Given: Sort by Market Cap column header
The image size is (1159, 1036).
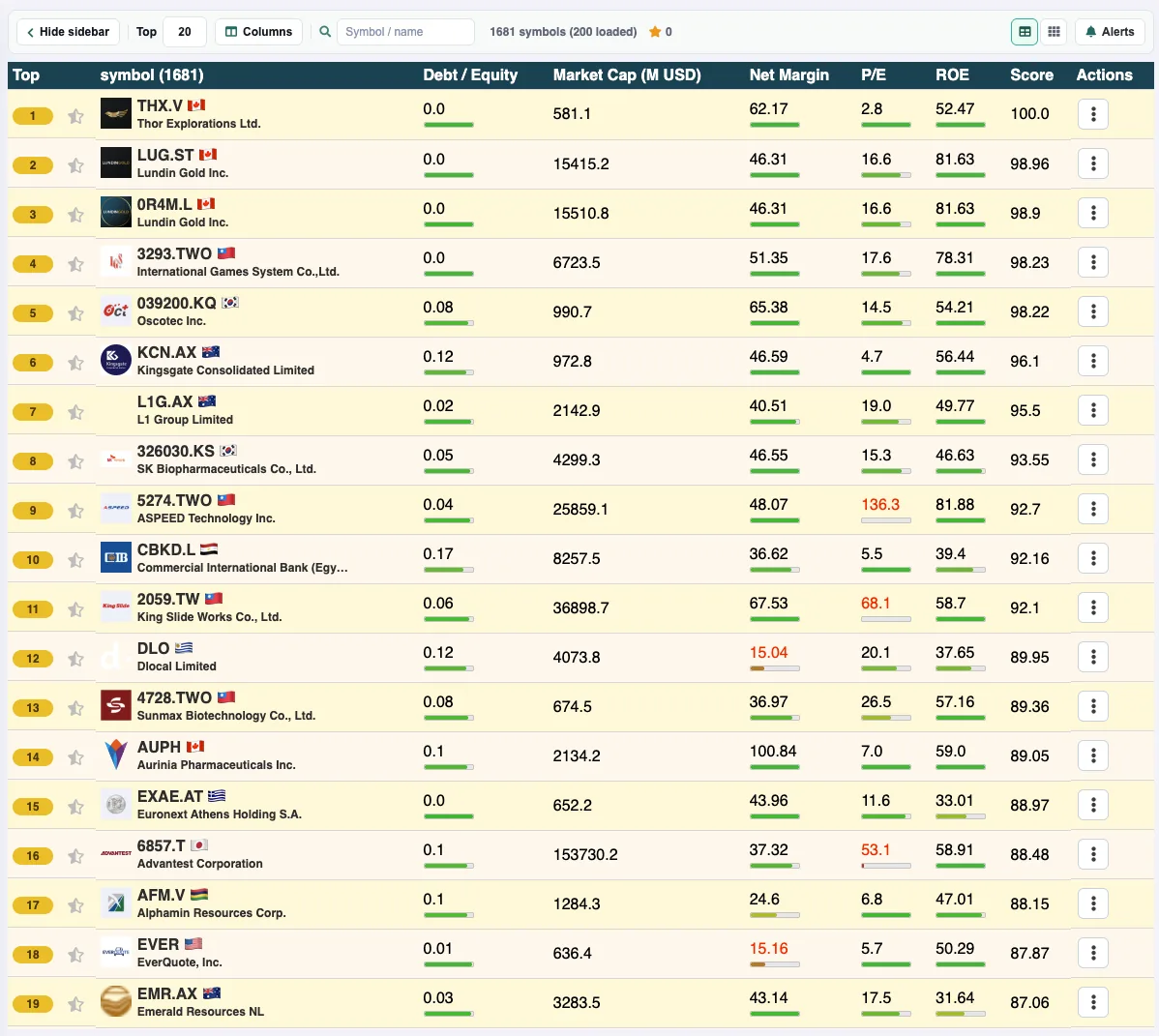Looking at the screenshot, I should point(627,75).
